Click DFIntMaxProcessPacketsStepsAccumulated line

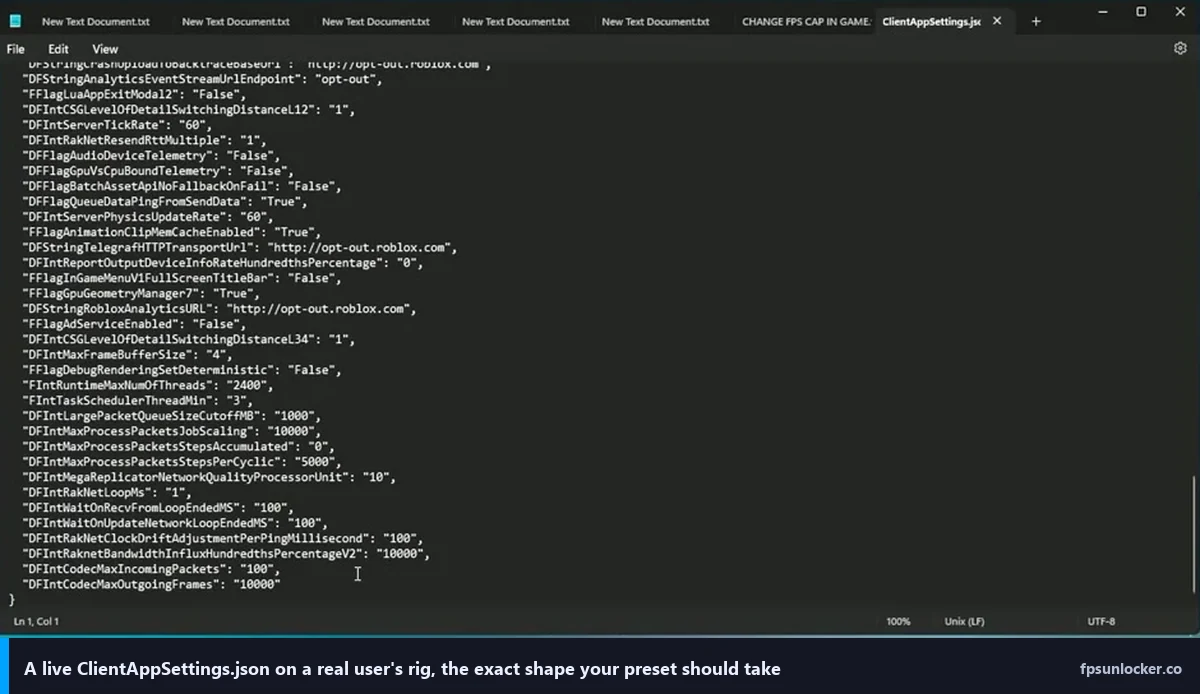178,447
